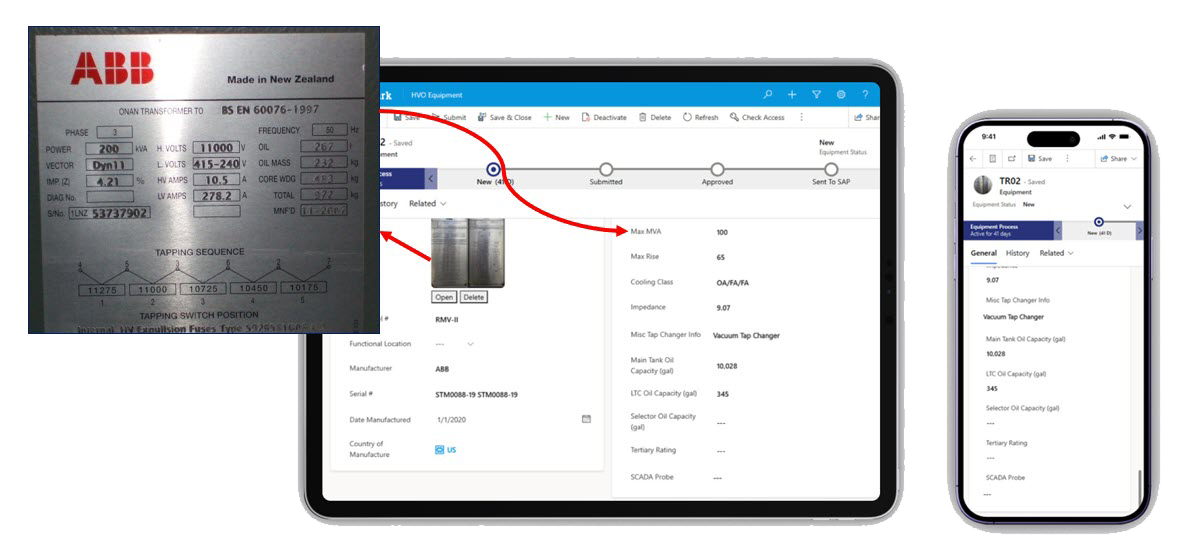
Task: Open the settings gear in tablet header
Action: (x=841, y=95)
